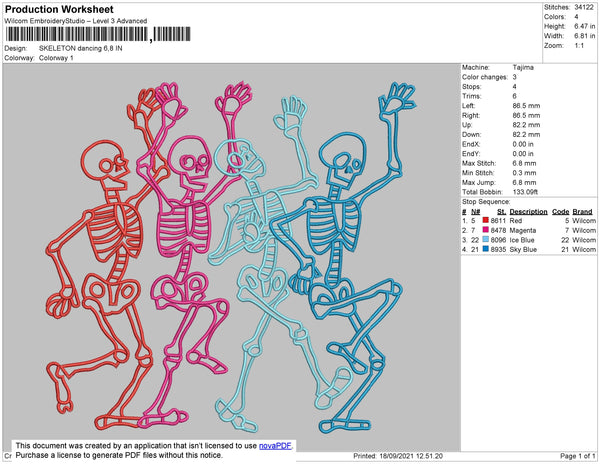
Task: Click the Red thread color swatch
Action: tap(486, 220)
